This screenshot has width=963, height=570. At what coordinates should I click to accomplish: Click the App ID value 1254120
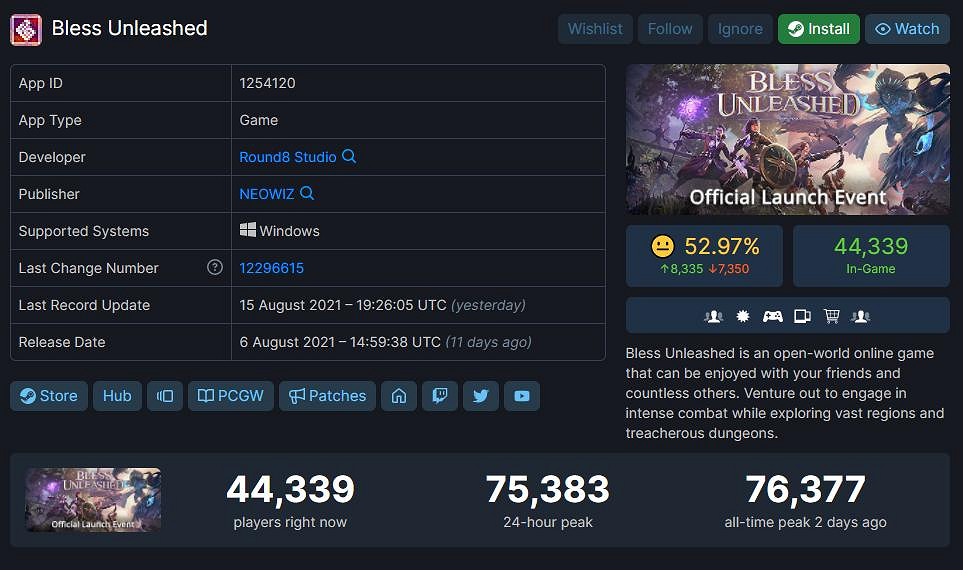(267, 83)
